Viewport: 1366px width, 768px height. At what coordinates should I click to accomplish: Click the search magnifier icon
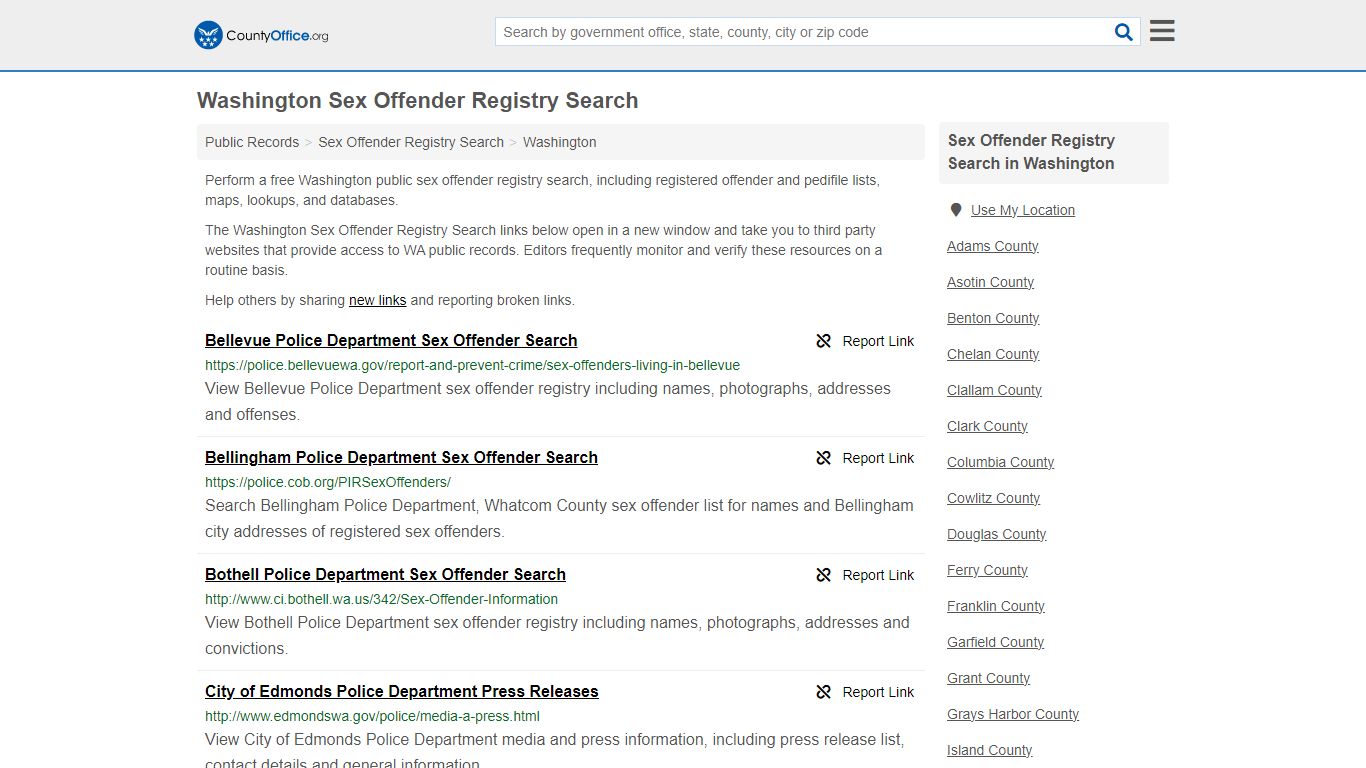[x=1124, y=32]
